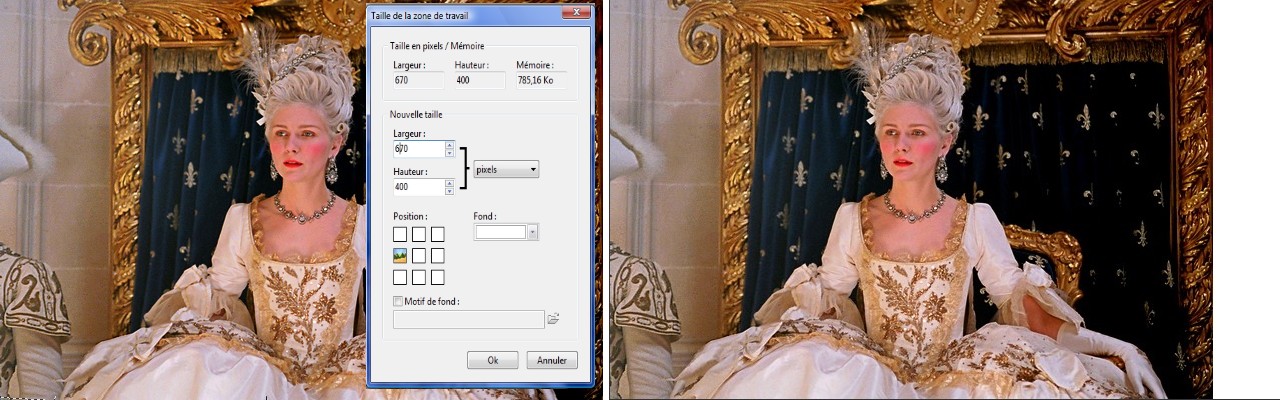Select the top-right position anchor
Screen dimensions: 1280x400
tap(437, 234)
